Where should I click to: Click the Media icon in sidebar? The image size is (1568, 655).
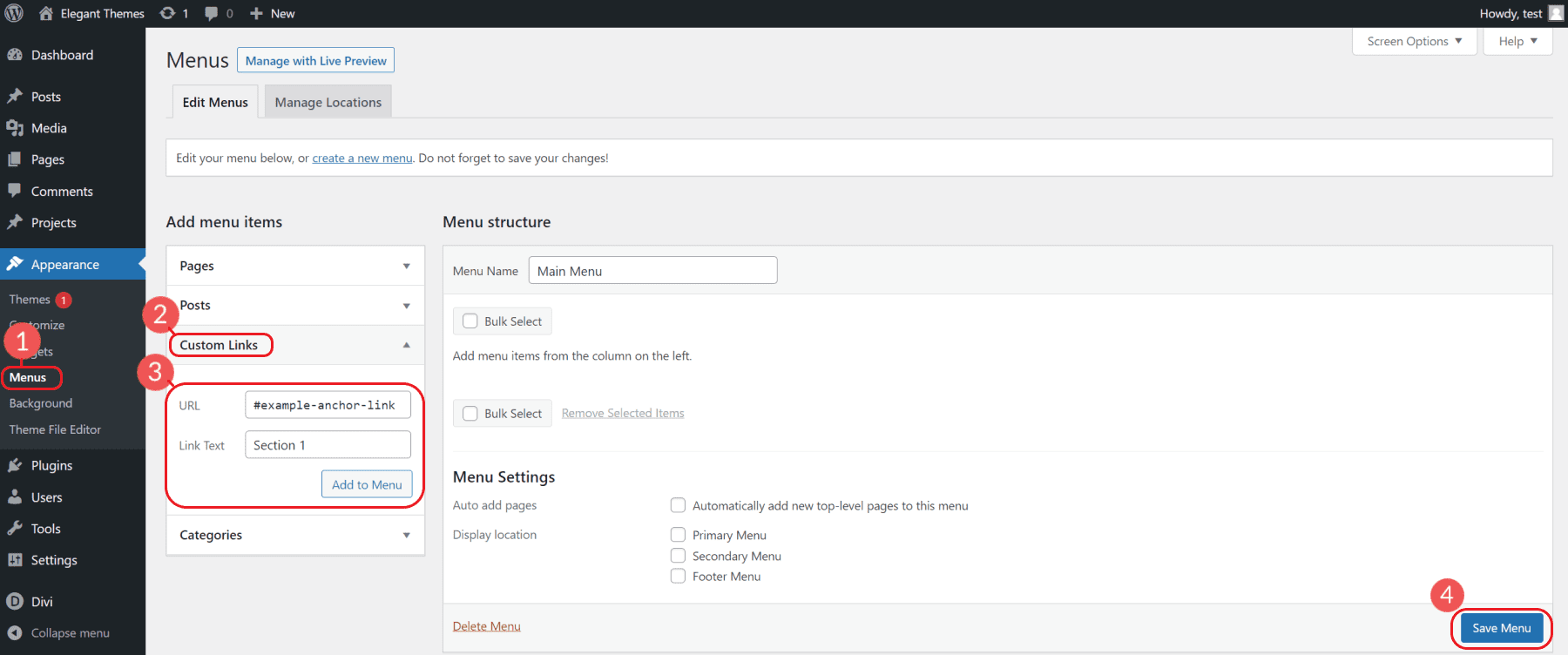pos(15,128)
